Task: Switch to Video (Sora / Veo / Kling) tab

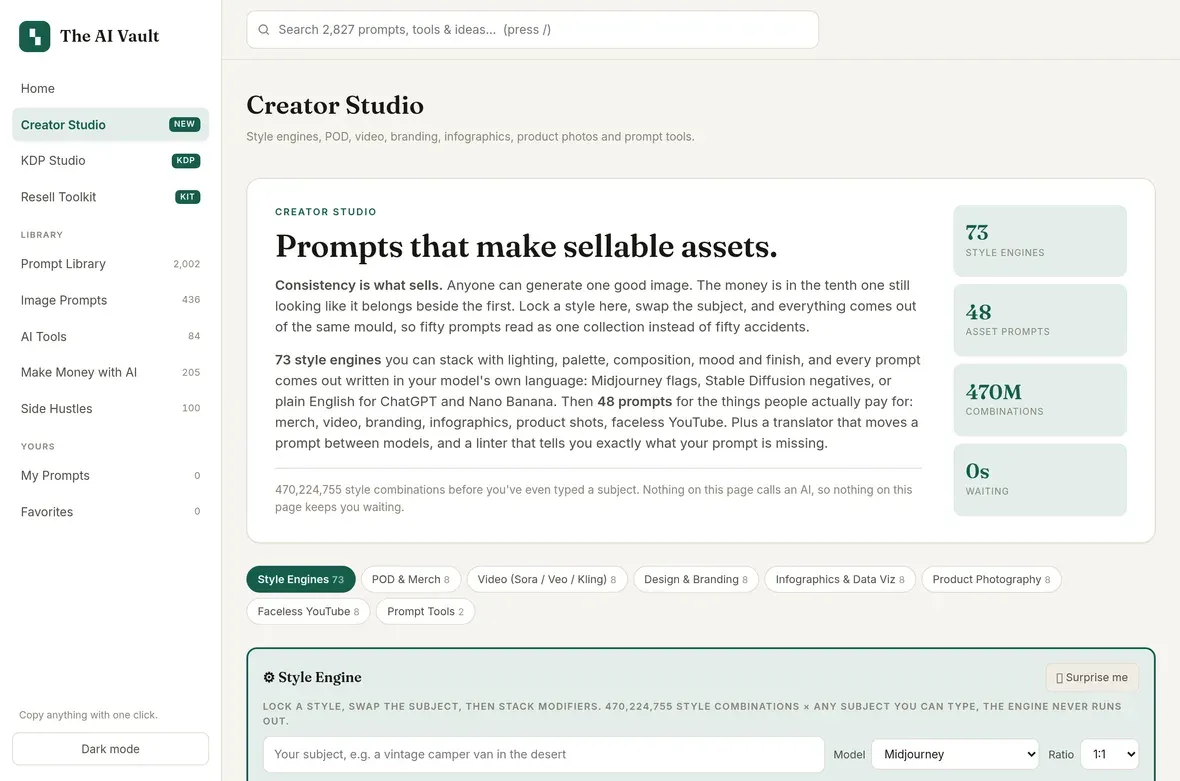Action: tap(547, 579)
